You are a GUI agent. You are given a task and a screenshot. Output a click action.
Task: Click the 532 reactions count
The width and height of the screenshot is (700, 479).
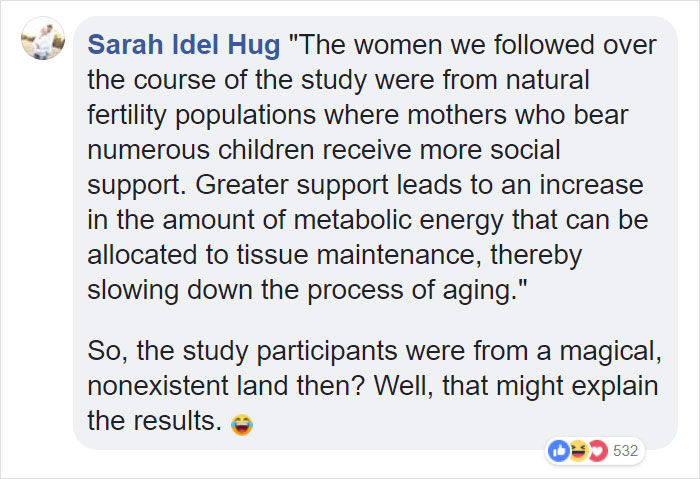coord(625,450)
